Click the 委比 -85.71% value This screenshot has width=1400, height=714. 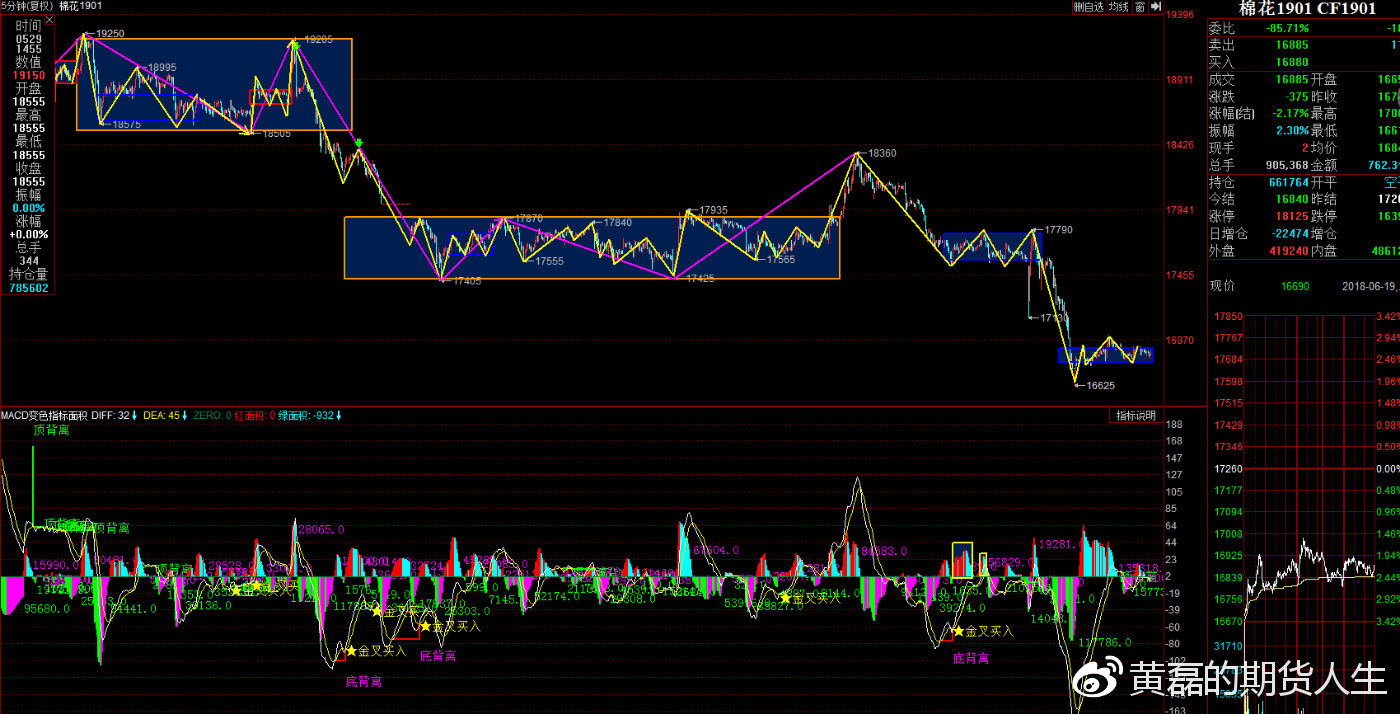click(x=1285, y=28)
